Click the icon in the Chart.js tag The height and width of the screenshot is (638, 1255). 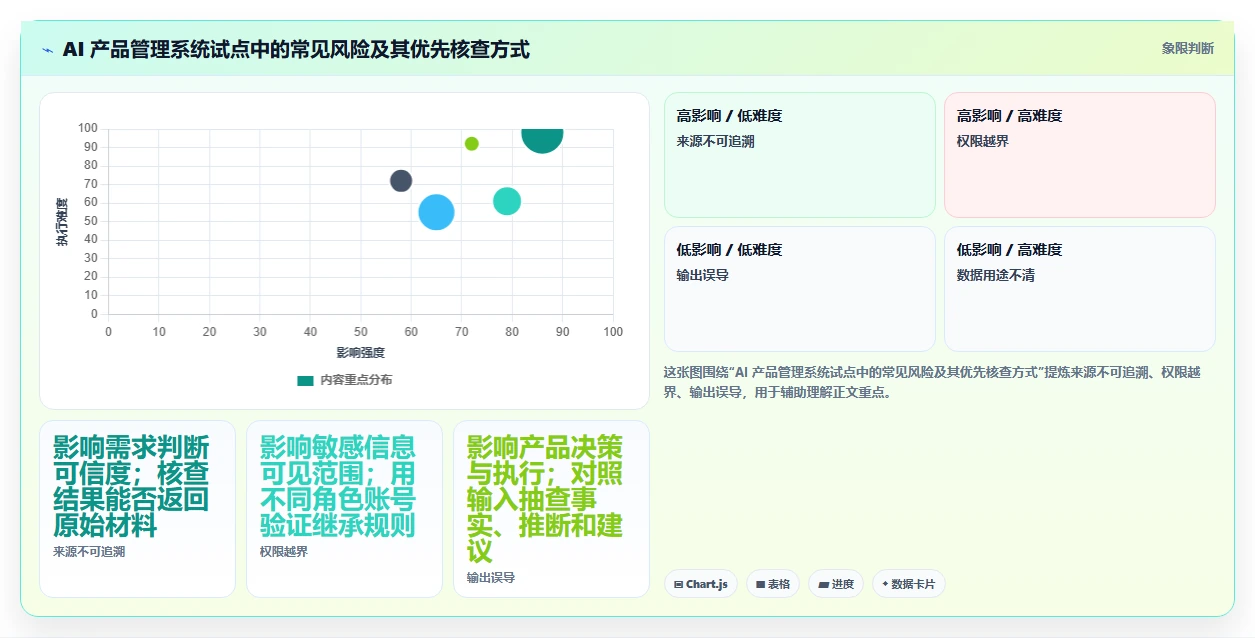click(679, 584)
